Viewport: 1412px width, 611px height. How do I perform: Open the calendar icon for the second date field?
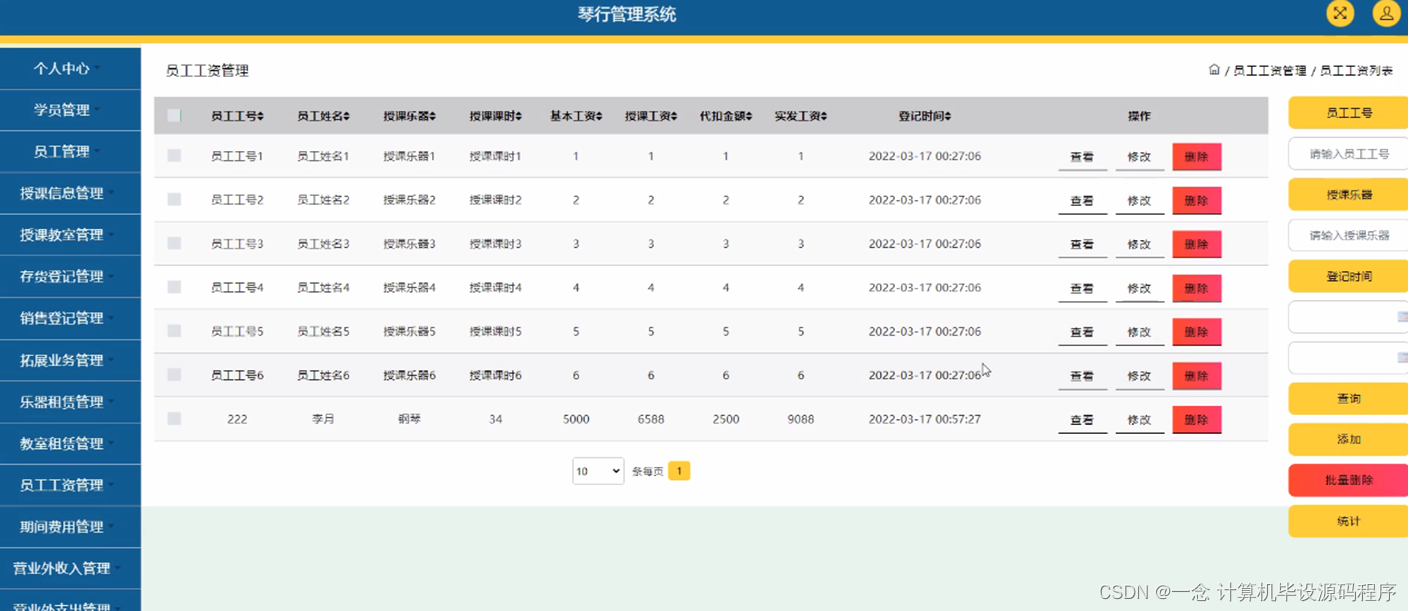(x=1404, y=357)
